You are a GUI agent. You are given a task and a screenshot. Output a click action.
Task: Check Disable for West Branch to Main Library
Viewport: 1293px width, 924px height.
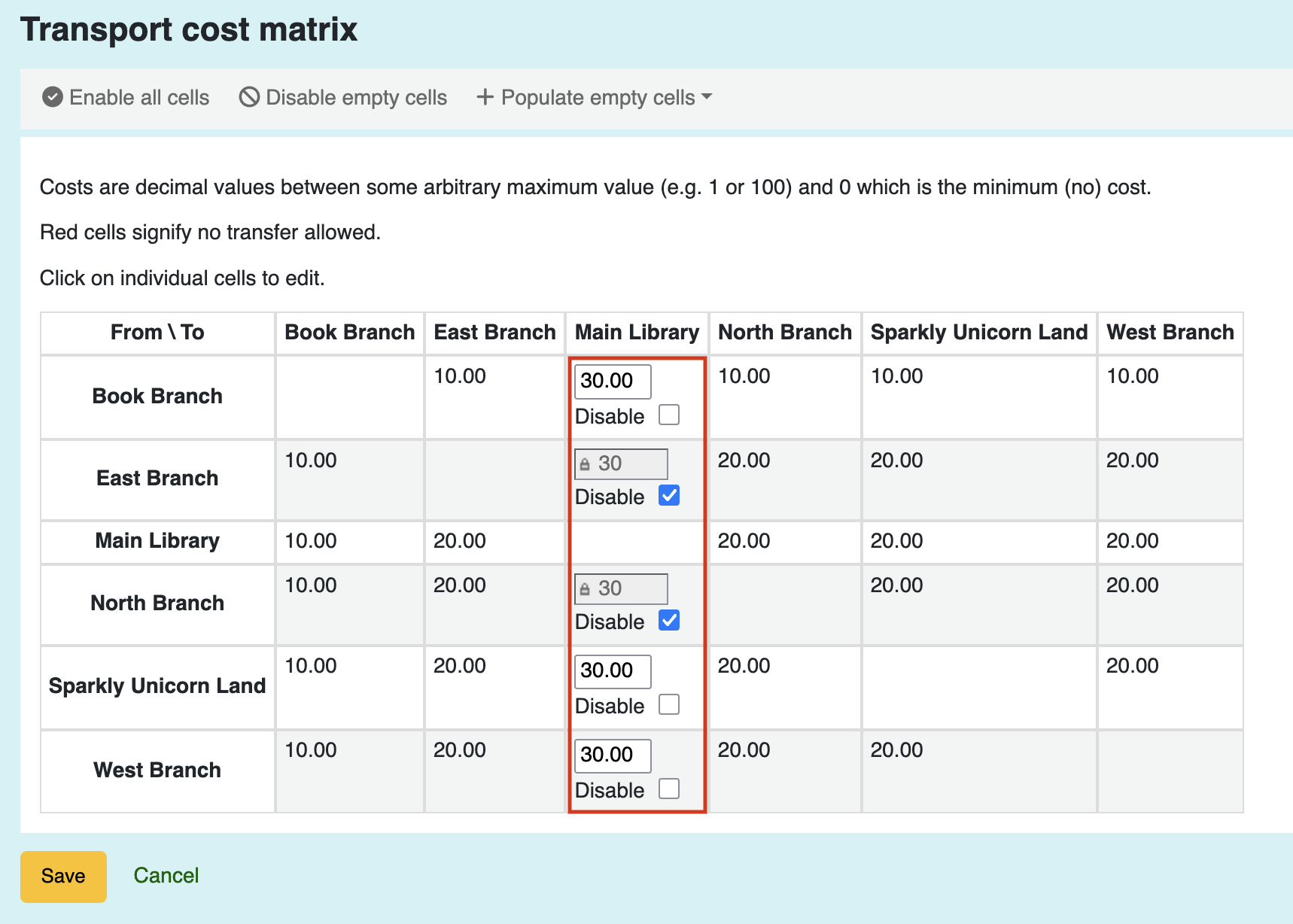pyautogui.click(x=669, y=789)
